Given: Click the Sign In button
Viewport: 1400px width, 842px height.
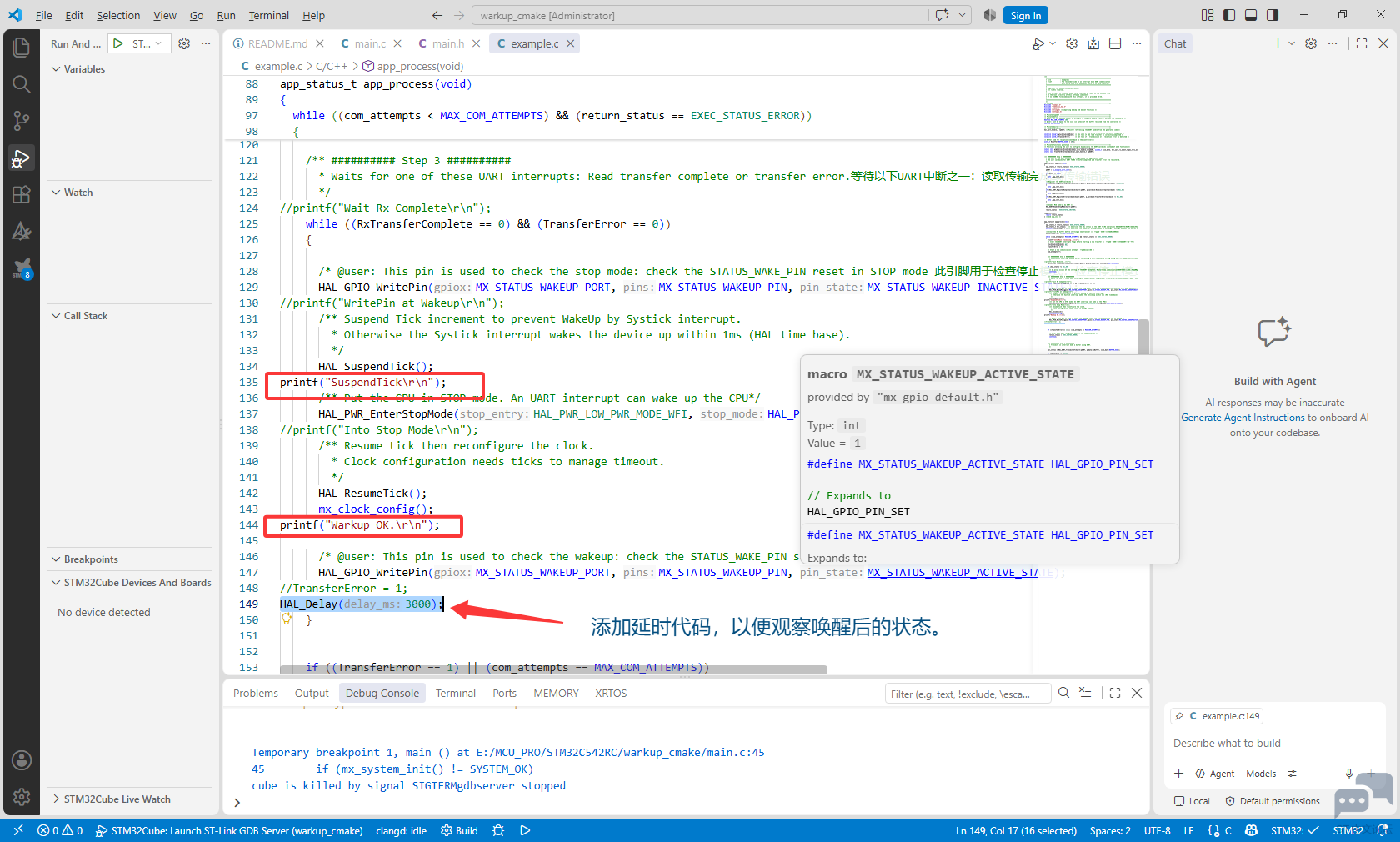Looking at the screenshot, I should (1026, 15).
